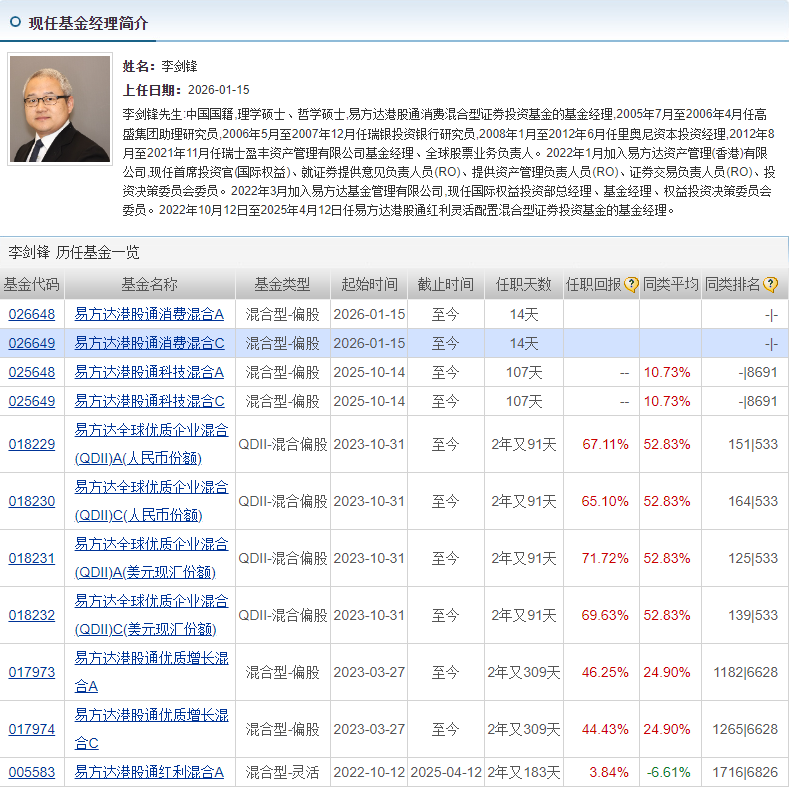Click the end date 2025-04-12
Image resolution: width=792 pixels, height=800 pixels.
point(446,772)
